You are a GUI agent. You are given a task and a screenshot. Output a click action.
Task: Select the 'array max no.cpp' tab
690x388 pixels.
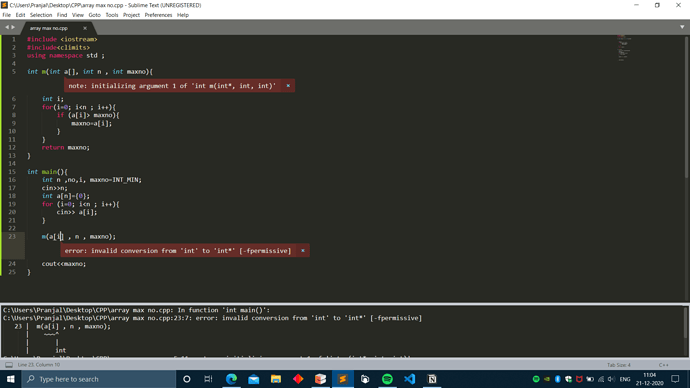pyautogui.click(x=49, y=28)
